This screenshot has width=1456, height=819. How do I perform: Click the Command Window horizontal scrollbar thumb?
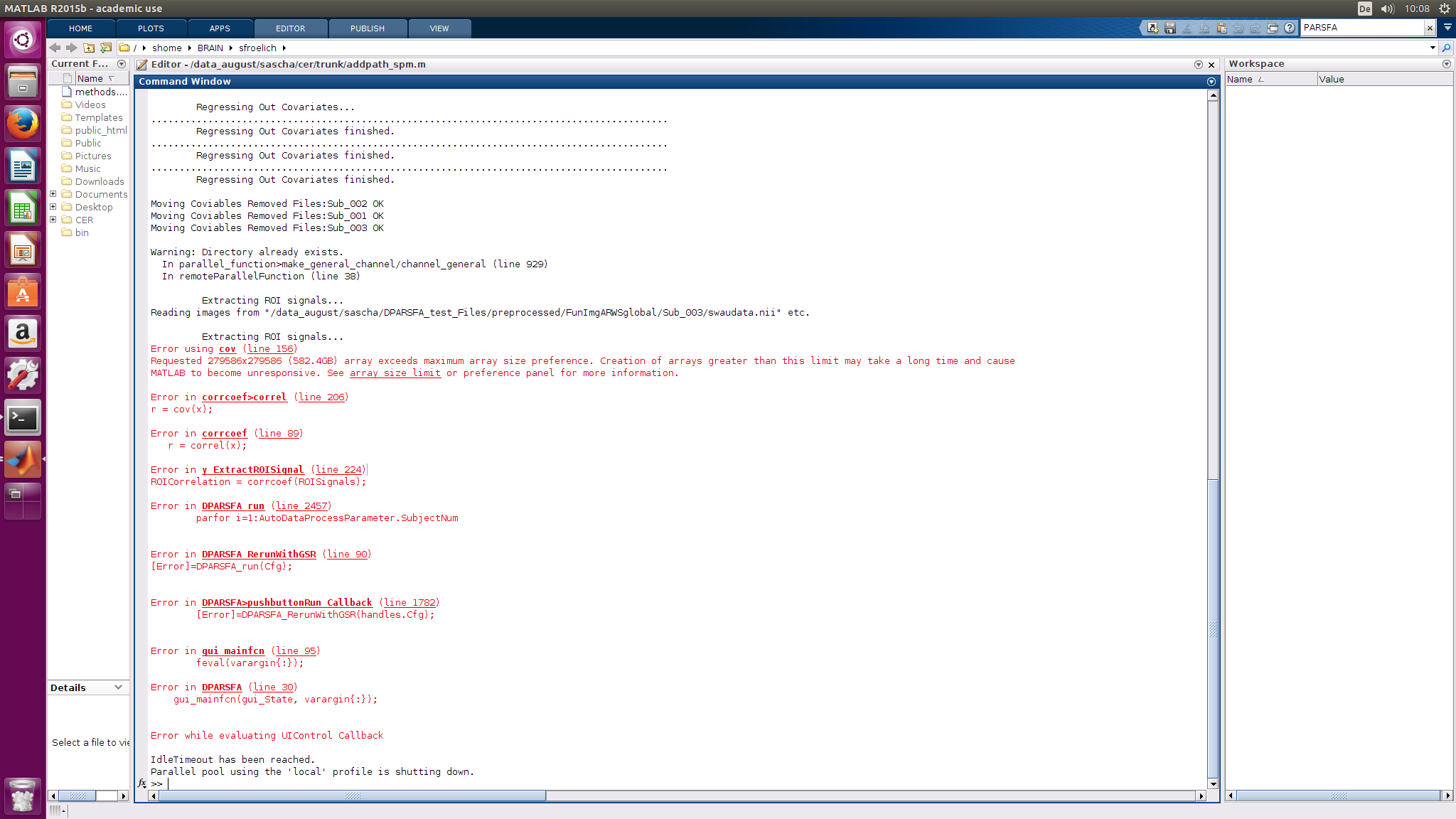353,796
